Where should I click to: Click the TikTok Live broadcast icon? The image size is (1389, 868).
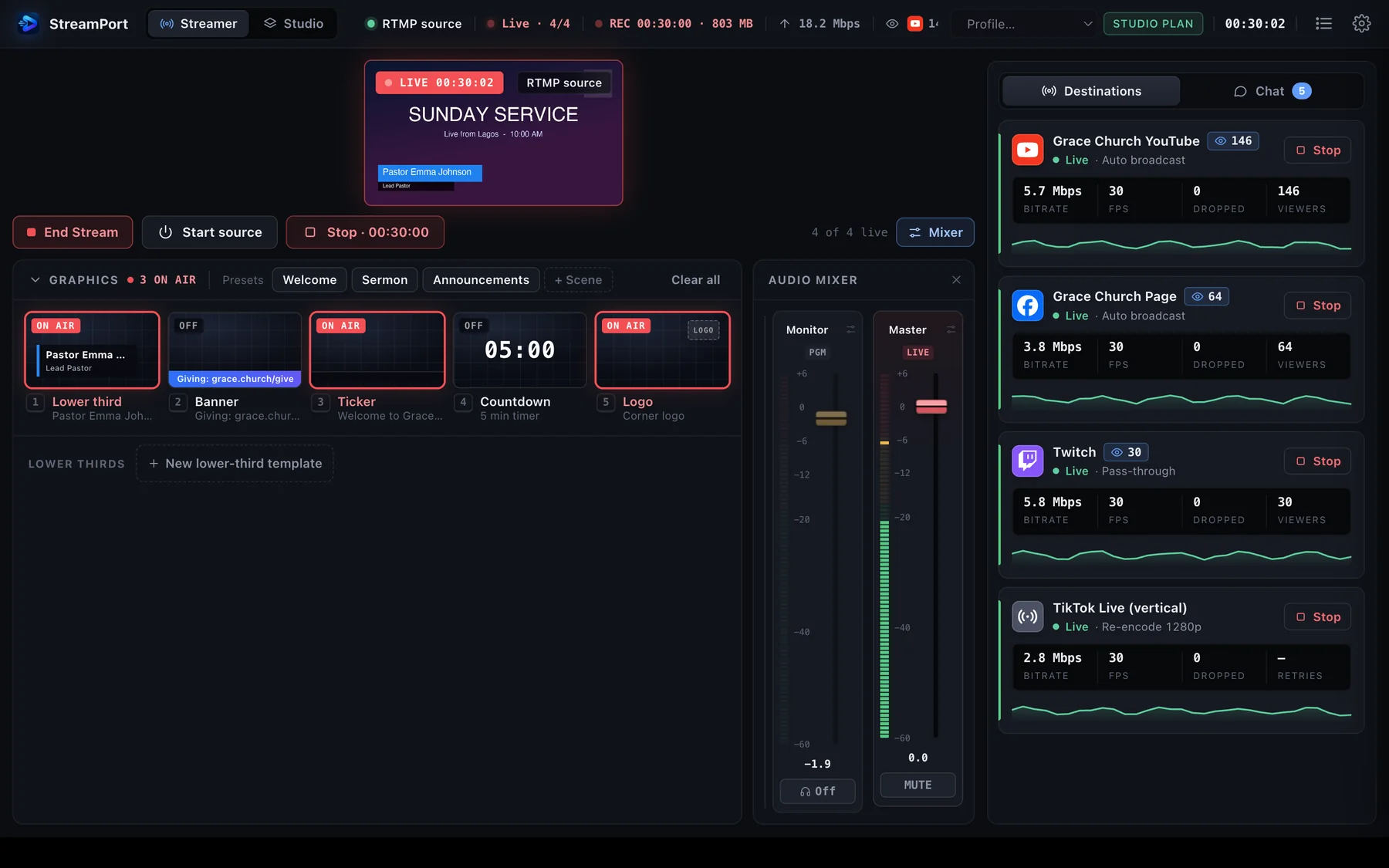coord(1028,616)
